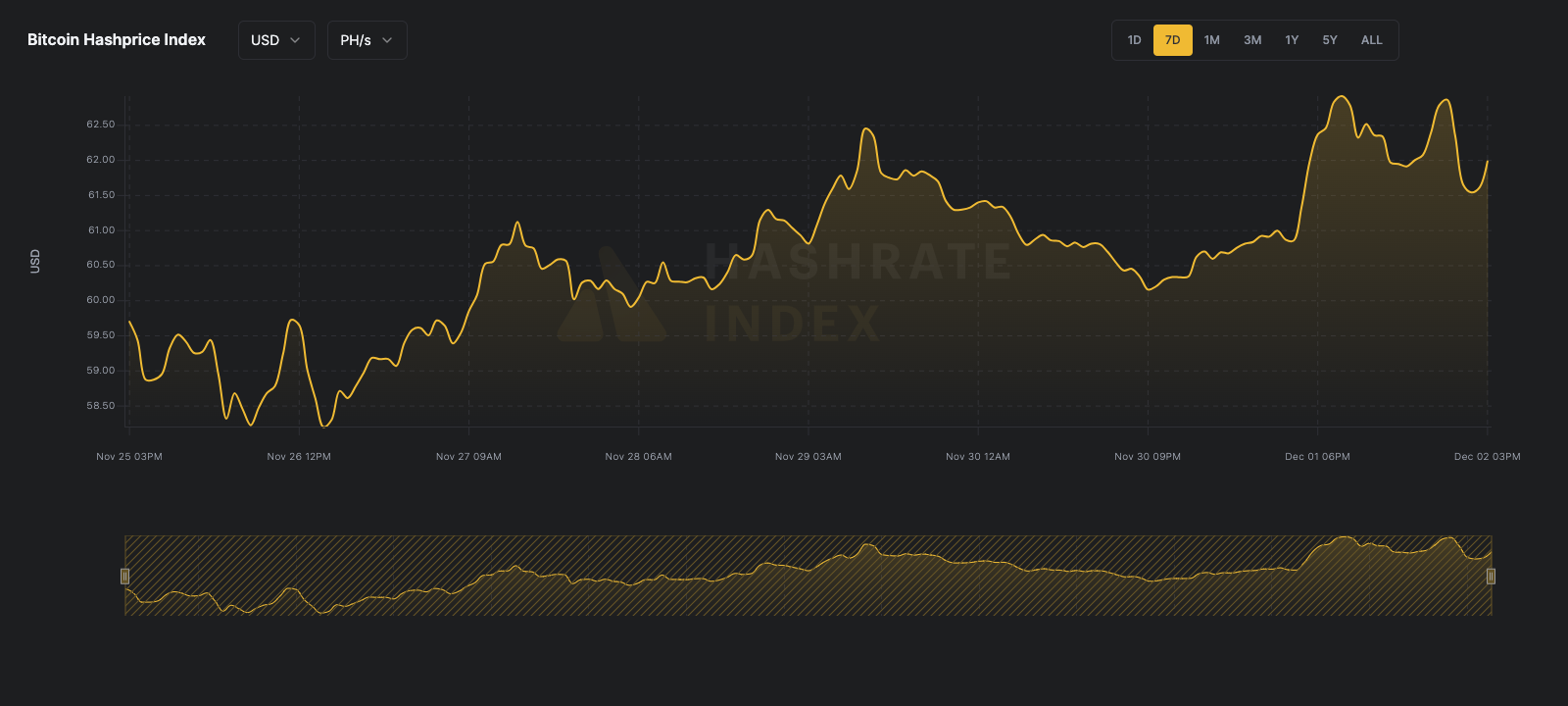This screenshot has height=706, width=1568.
Task: Click the Nov 30 12AM axis label
Action: (978, 457)
